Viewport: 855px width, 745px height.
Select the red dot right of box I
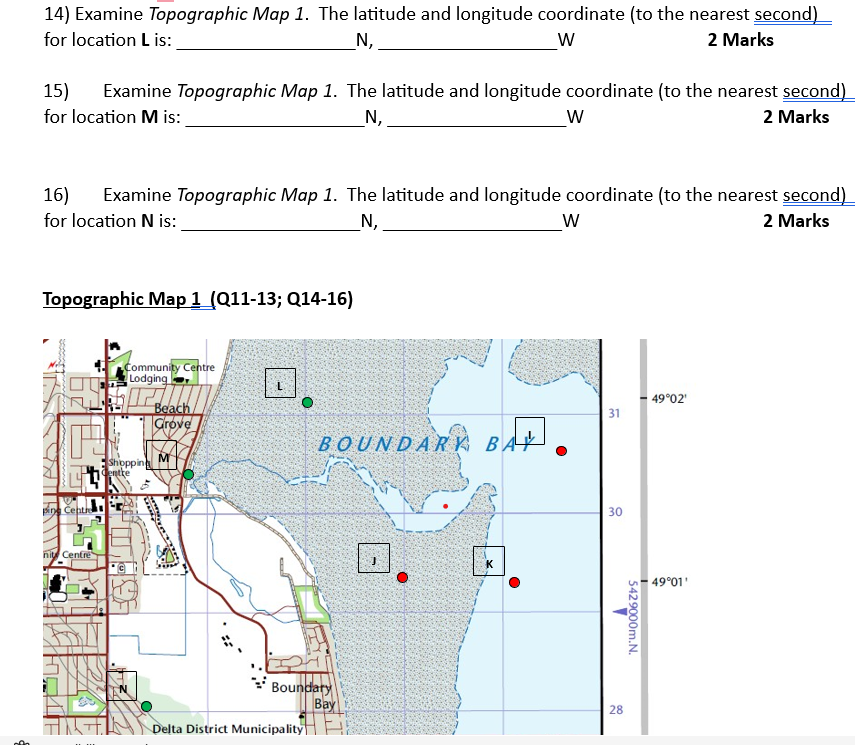[561, 451]
